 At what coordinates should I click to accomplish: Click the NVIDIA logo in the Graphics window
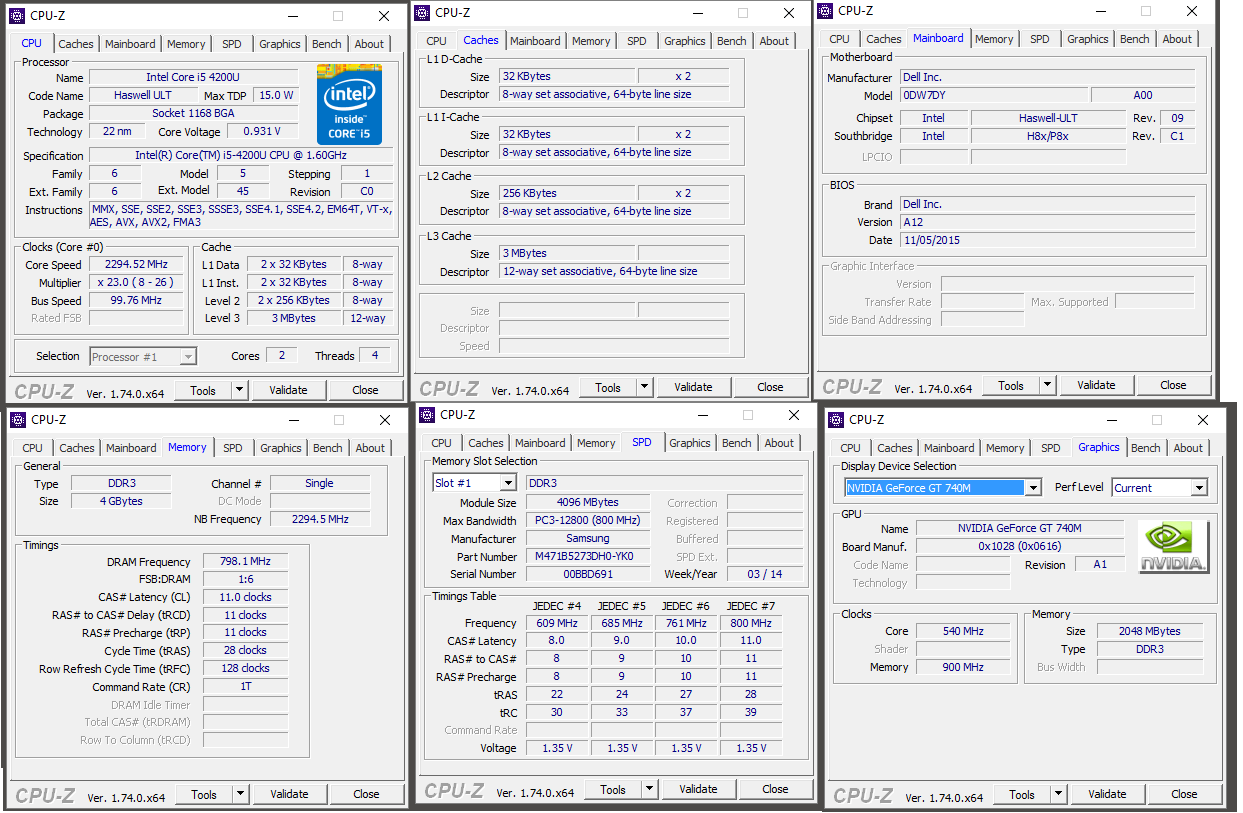[1173, 547]
